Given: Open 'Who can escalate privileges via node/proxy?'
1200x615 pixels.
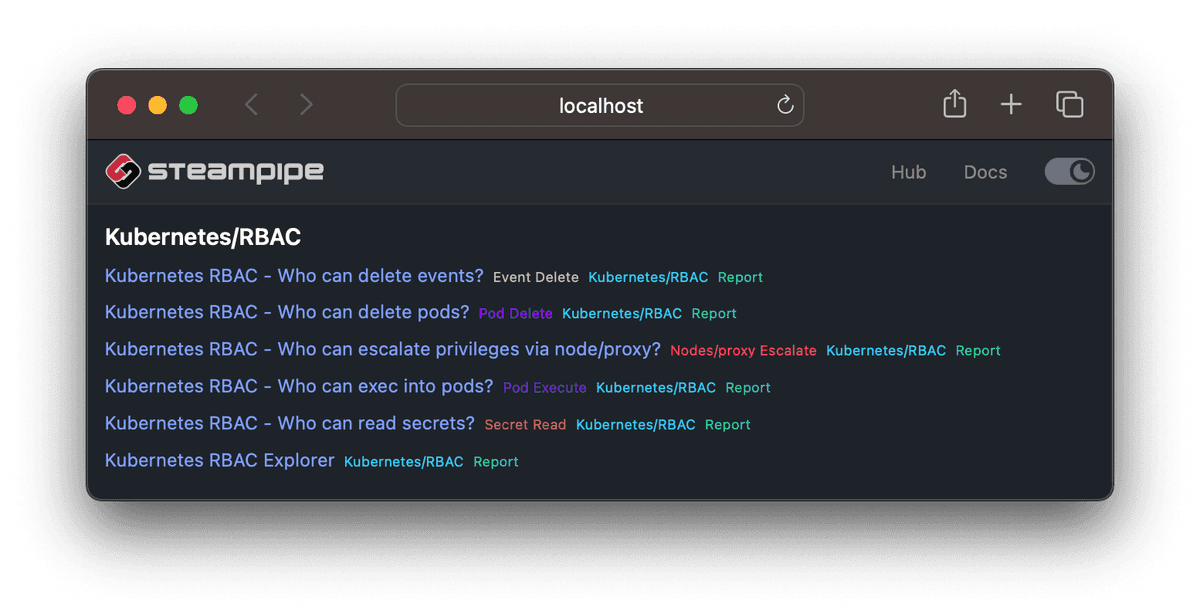Looking at the screenshot, I should (382, 349).
